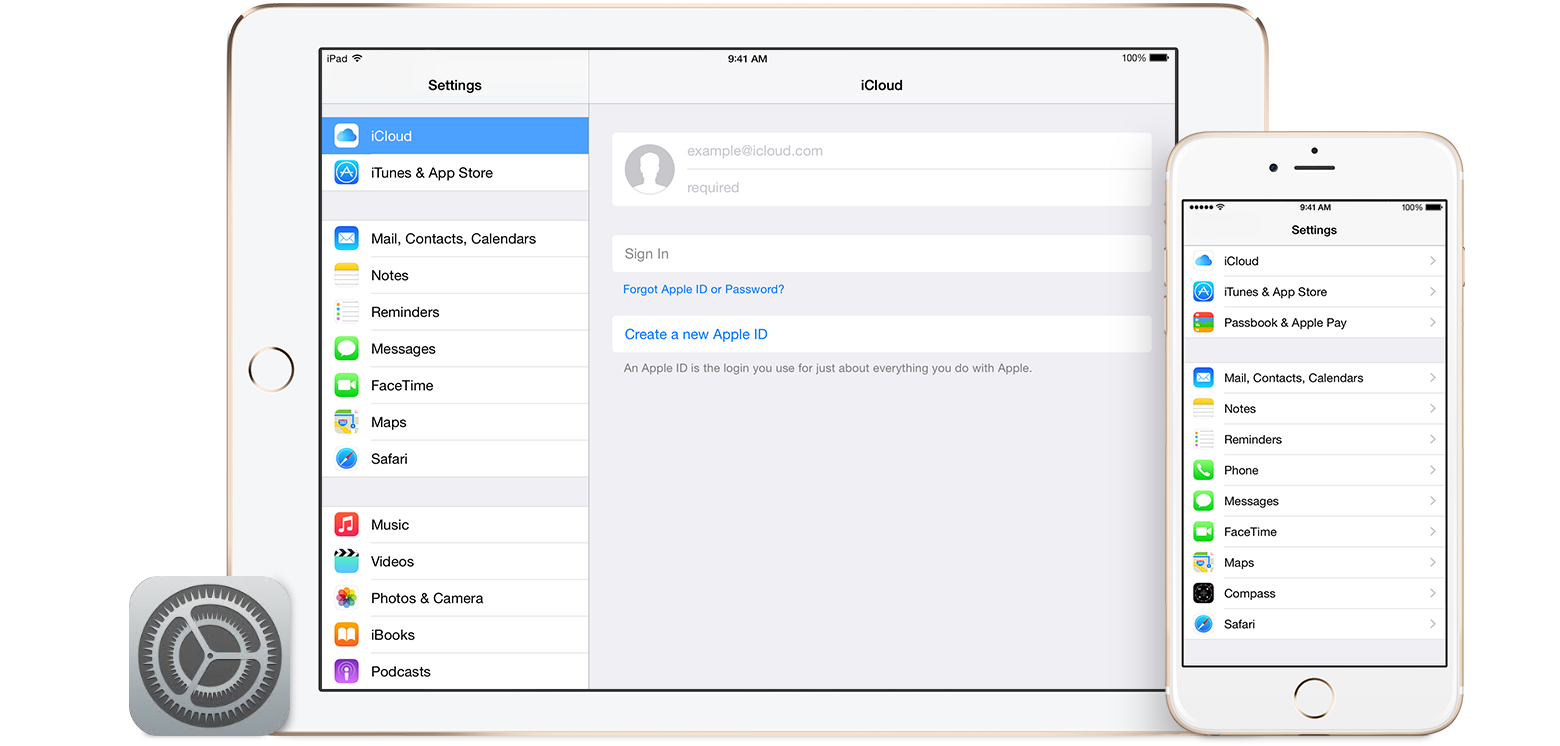Click the large Settings gear app icon
This screenshot has height=746, width=1560.
pyautogui.click(x=210, y=656)
